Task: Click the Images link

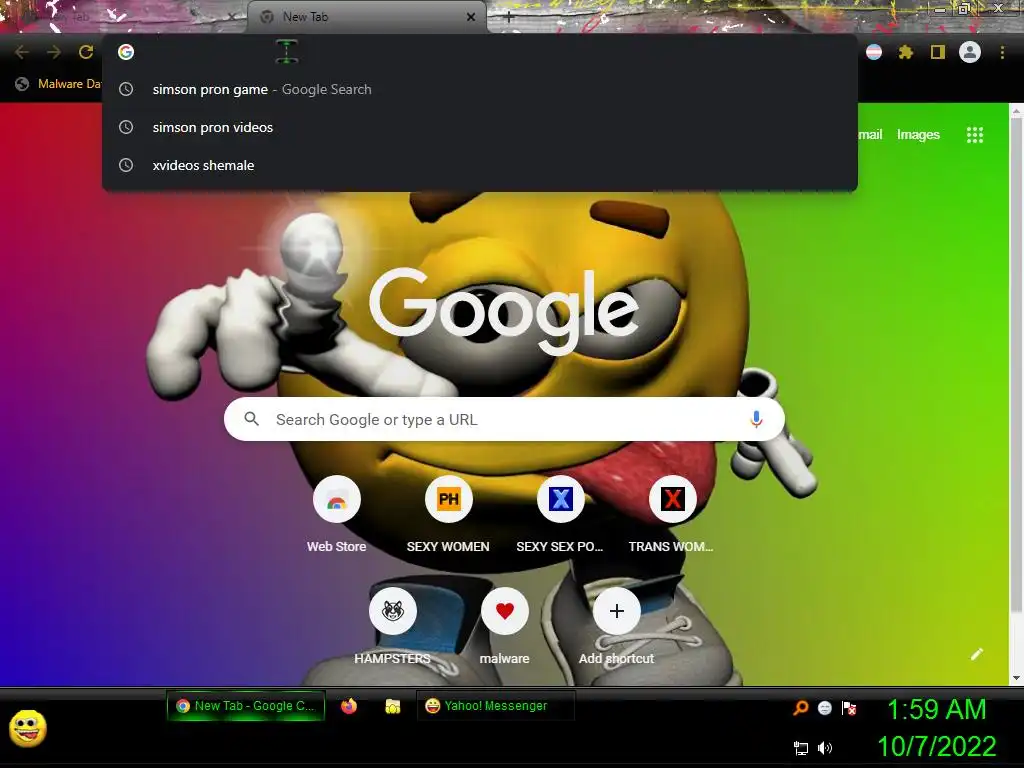Action: coord(918,135)
